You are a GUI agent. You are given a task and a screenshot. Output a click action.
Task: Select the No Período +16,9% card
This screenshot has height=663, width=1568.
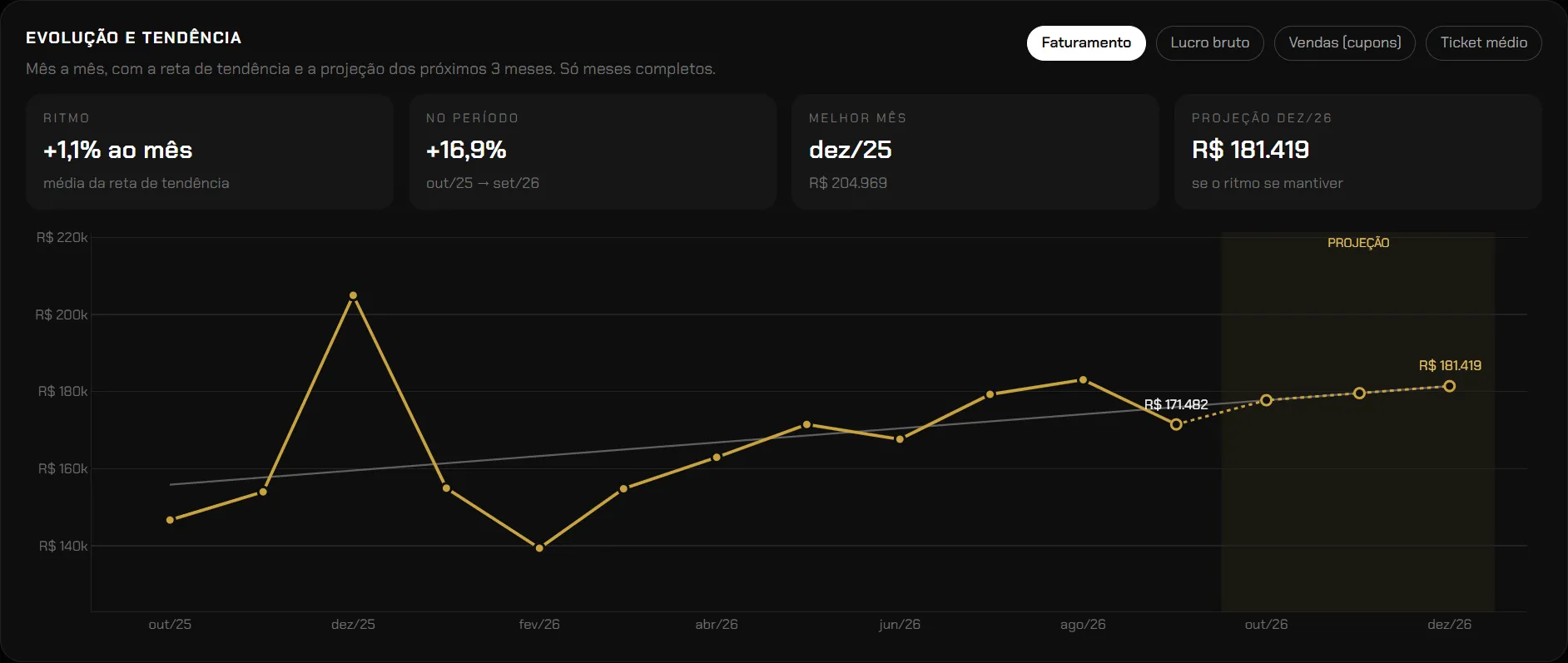coord(593,151)
